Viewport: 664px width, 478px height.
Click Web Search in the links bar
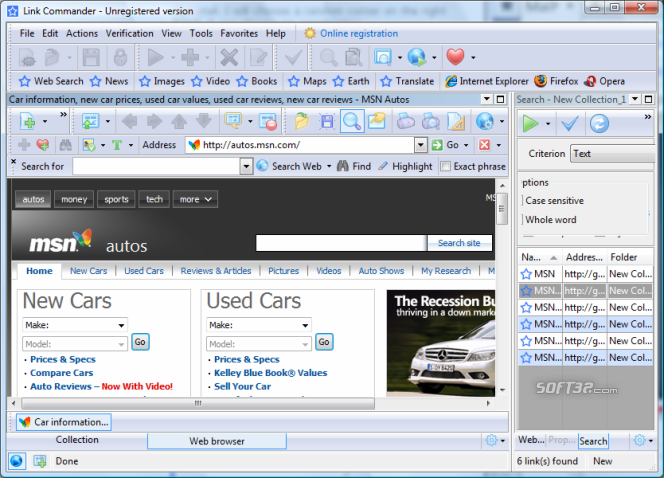(52, 81)
